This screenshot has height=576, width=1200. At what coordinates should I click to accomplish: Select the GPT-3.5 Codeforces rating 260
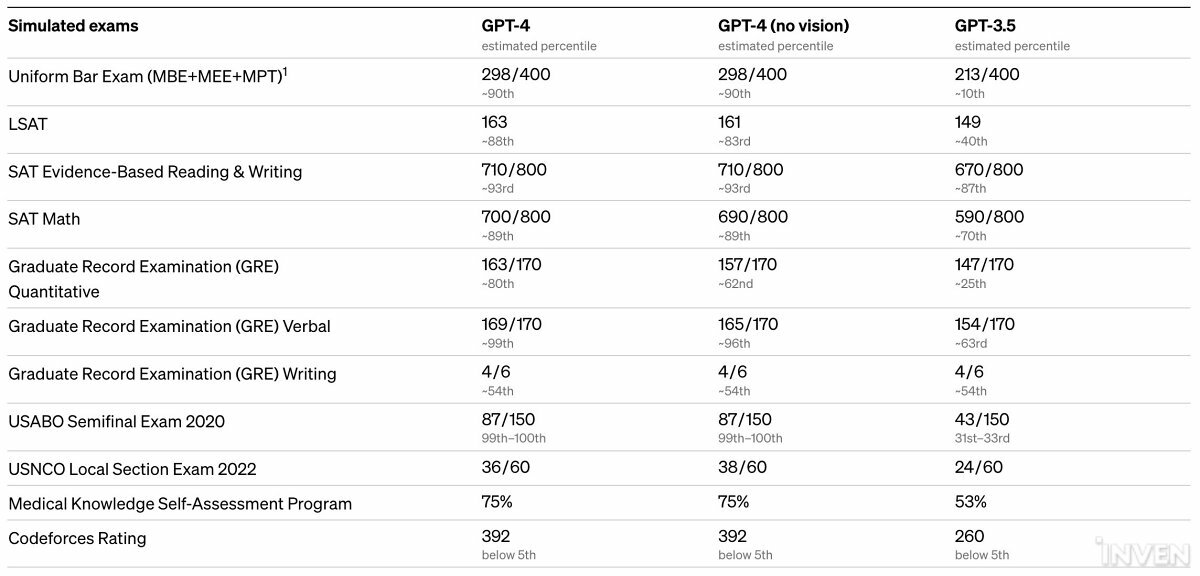click(970, 536)
